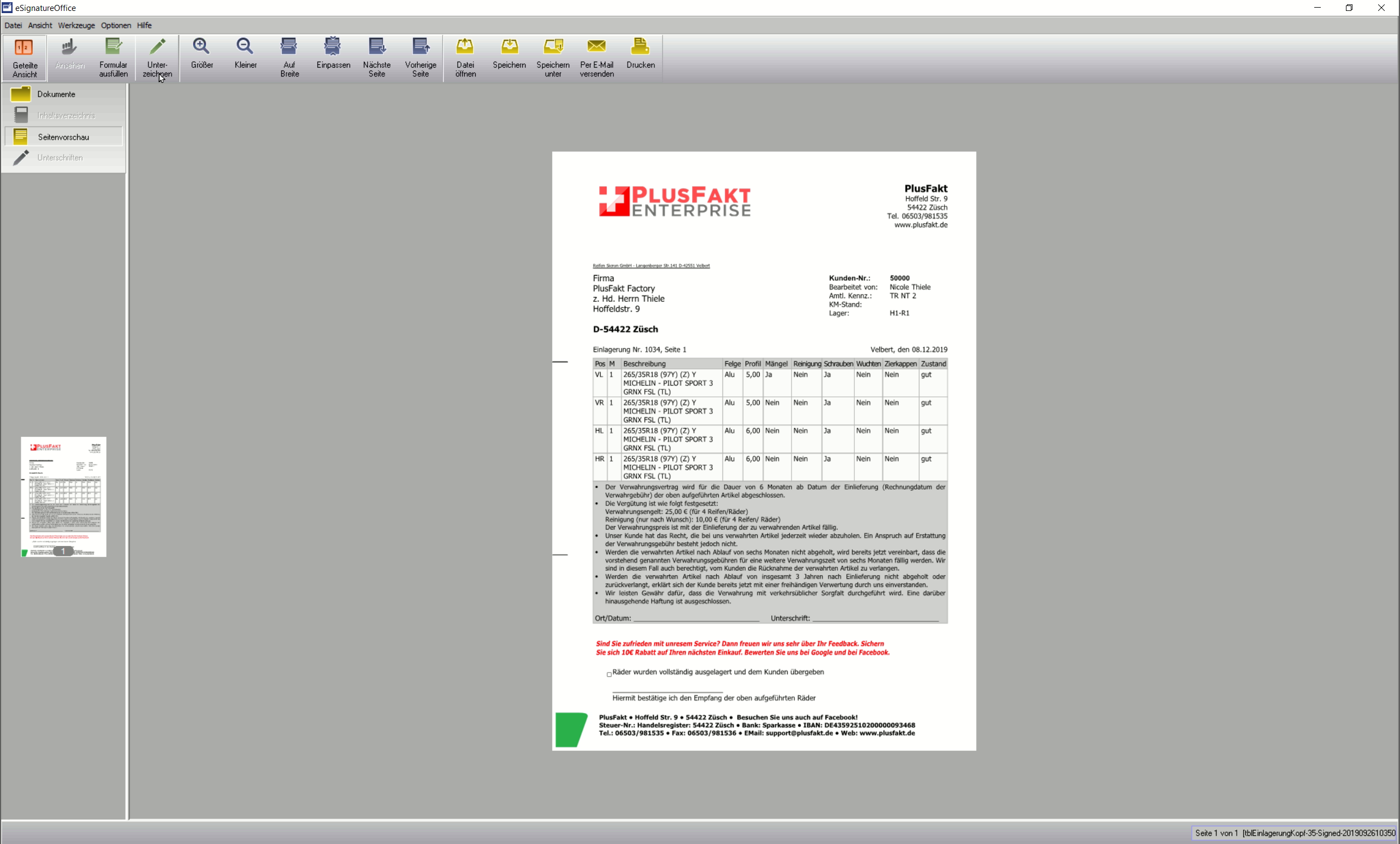1400x844 pixels.
Task: Open the Optionen menu
Action: 116,26
